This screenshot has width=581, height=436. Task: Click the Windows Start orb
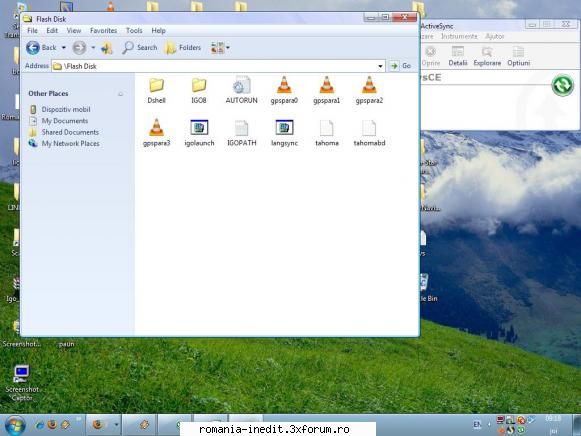(x=14, y=425)
